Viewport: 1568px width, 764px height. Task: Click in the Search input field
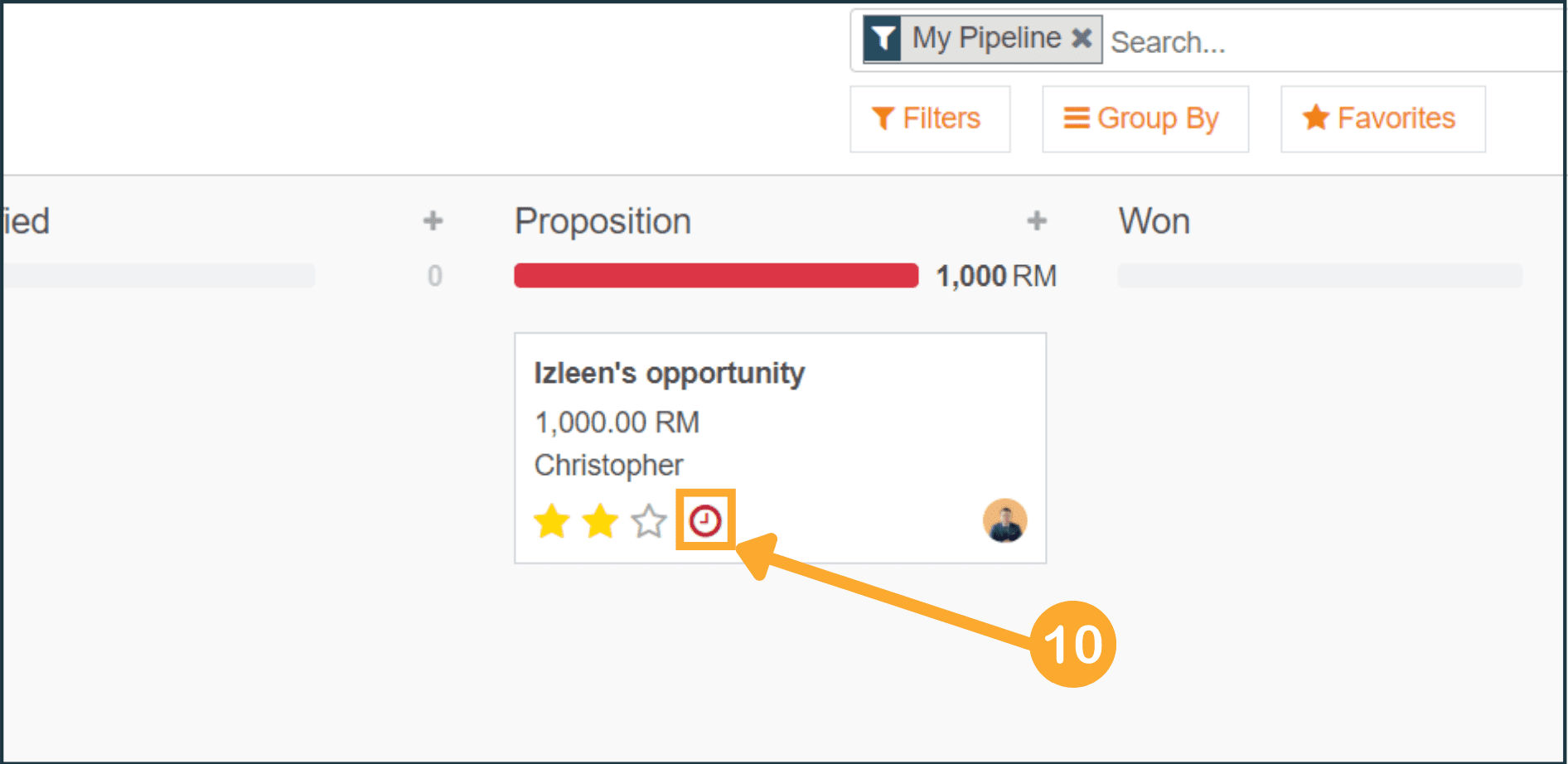(1326, 41)
